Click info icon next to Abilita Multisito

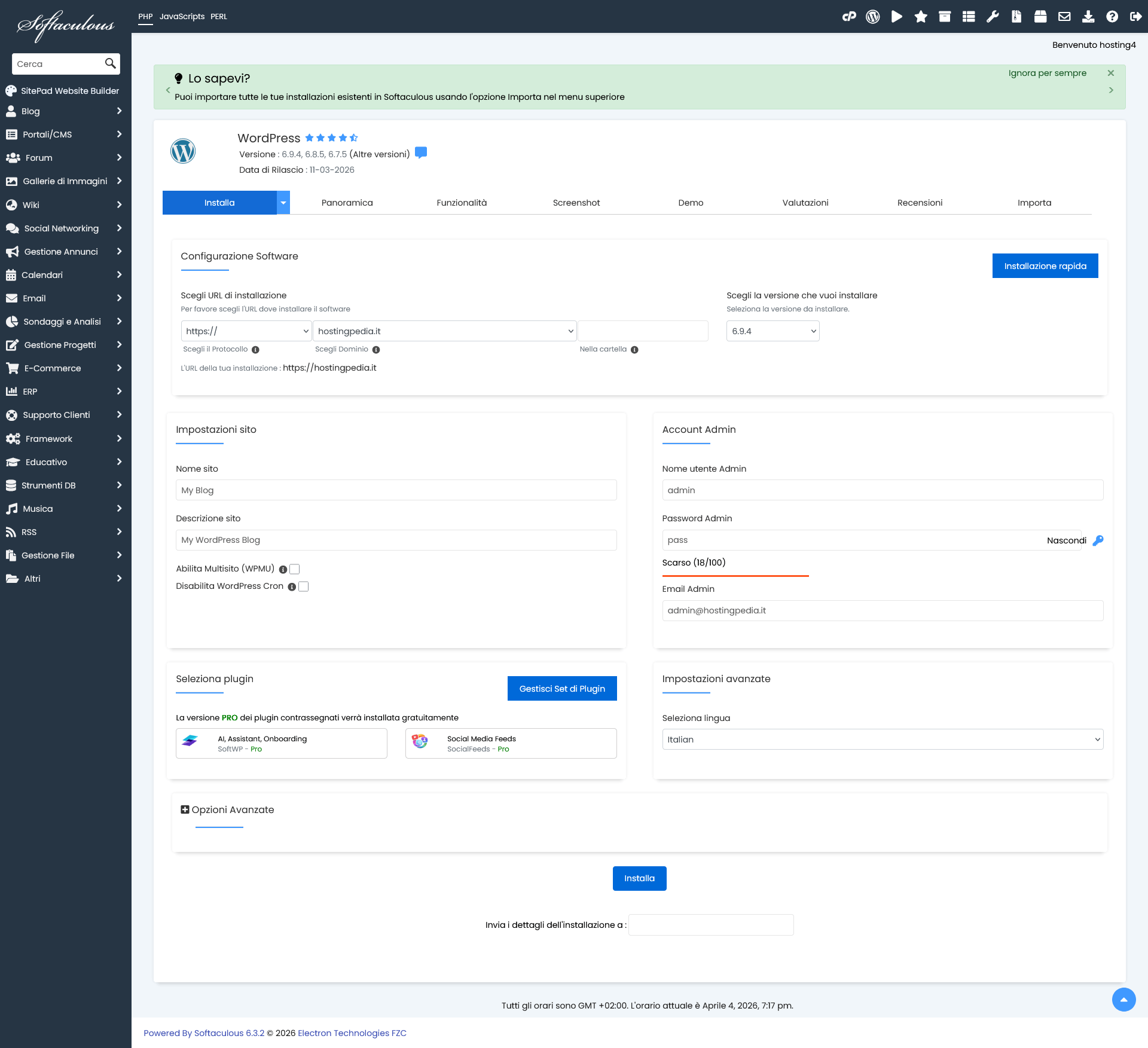coord(283,569)
